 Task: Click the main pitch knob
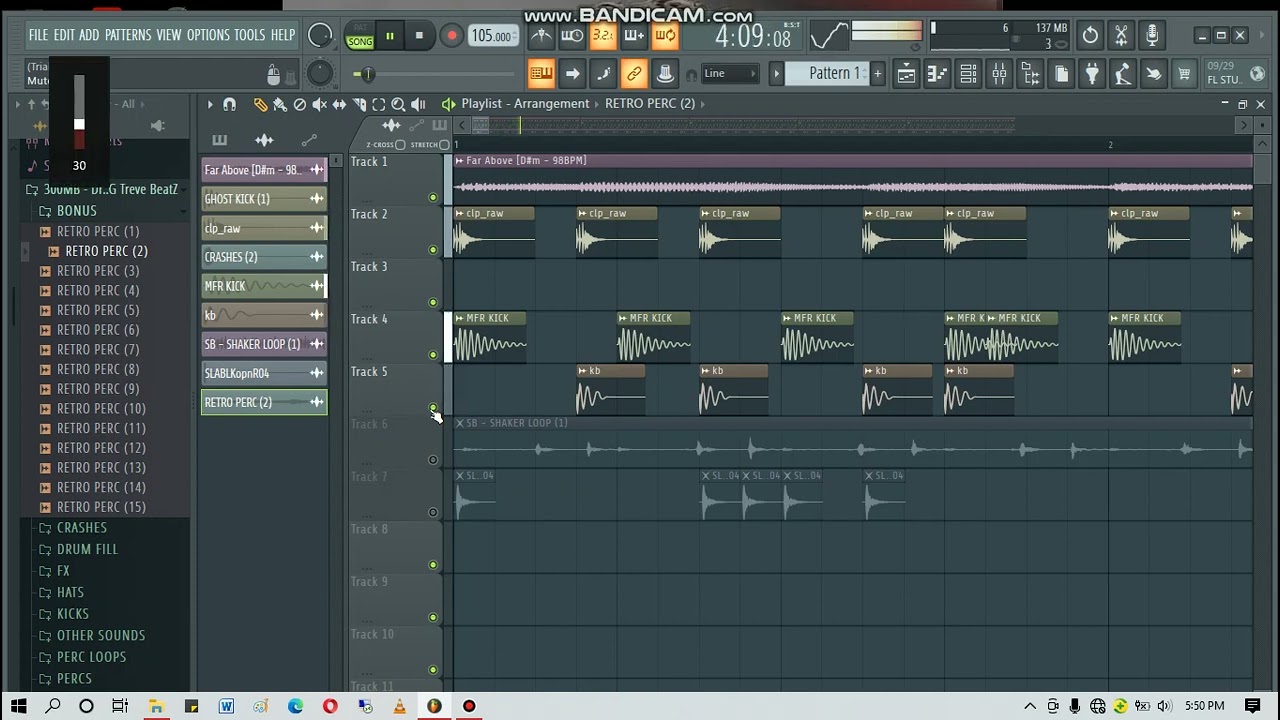319,73
